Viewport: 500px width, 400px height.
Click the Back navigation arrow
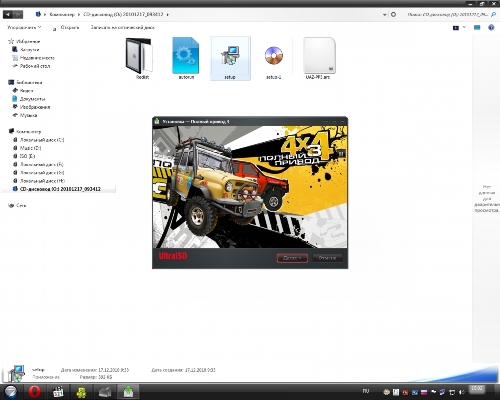[x=8, y=14]
